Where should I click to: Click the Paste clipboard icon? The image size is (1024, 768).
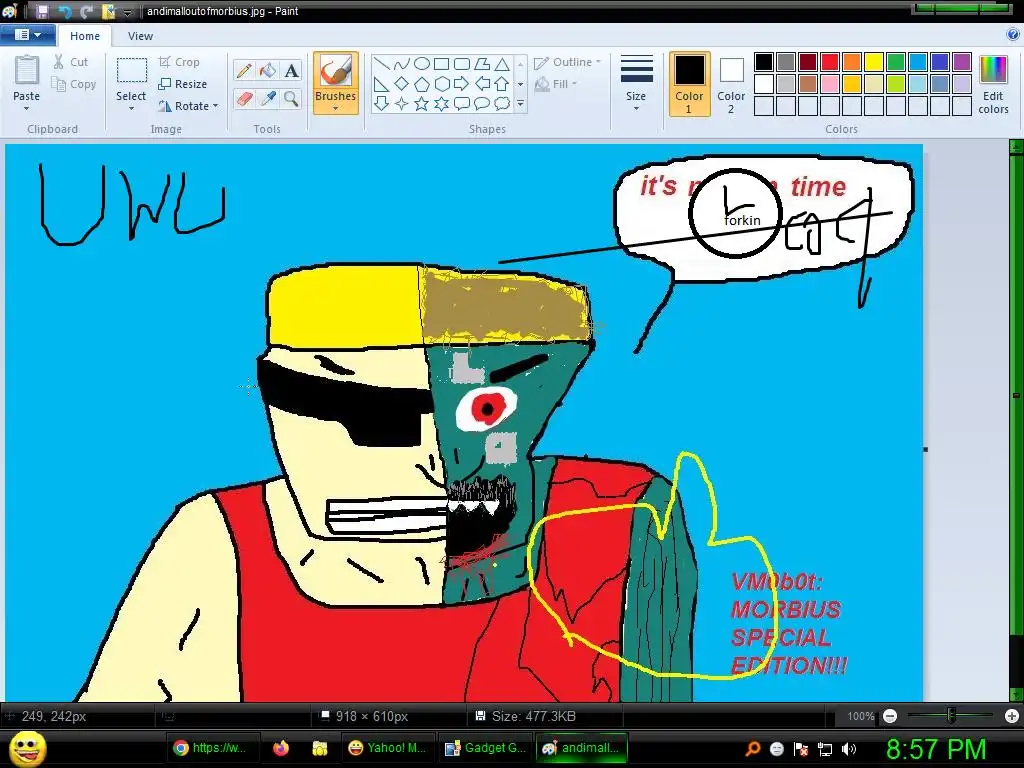click(x=27, y=71)
